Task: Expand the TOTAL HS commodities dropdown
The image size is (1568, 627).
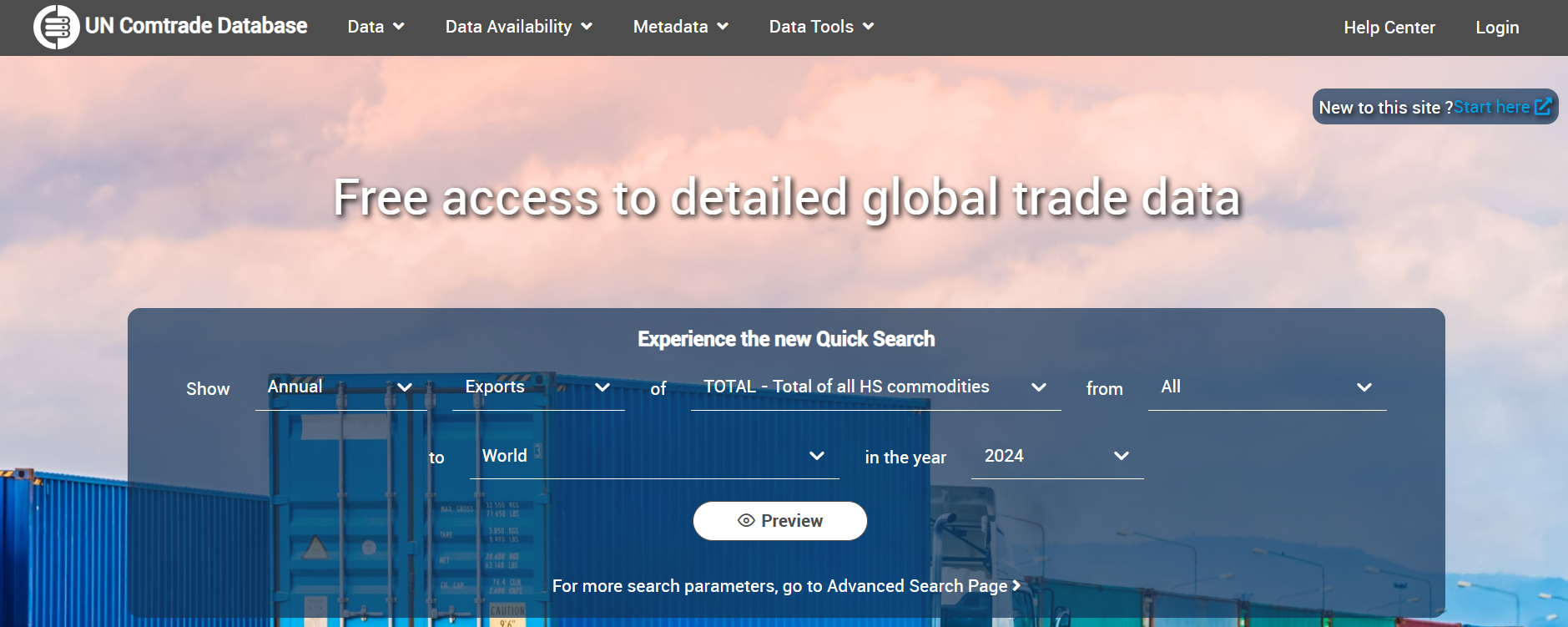Action: 875,387
